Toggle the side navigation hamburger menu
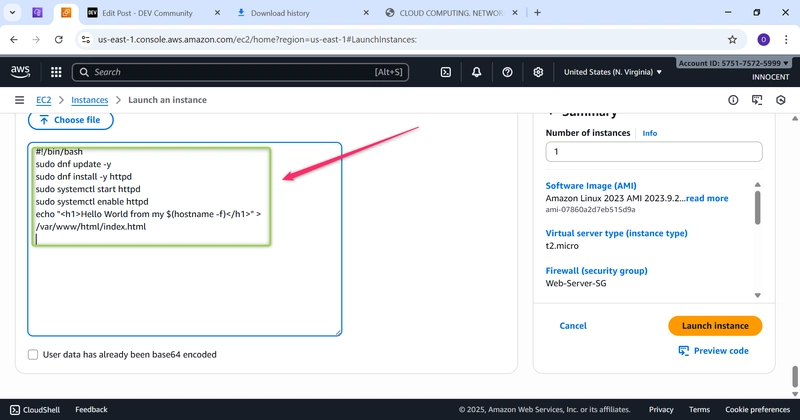Image resolution: width=800 pixels, height=420 pixels. tap(19, 100)
